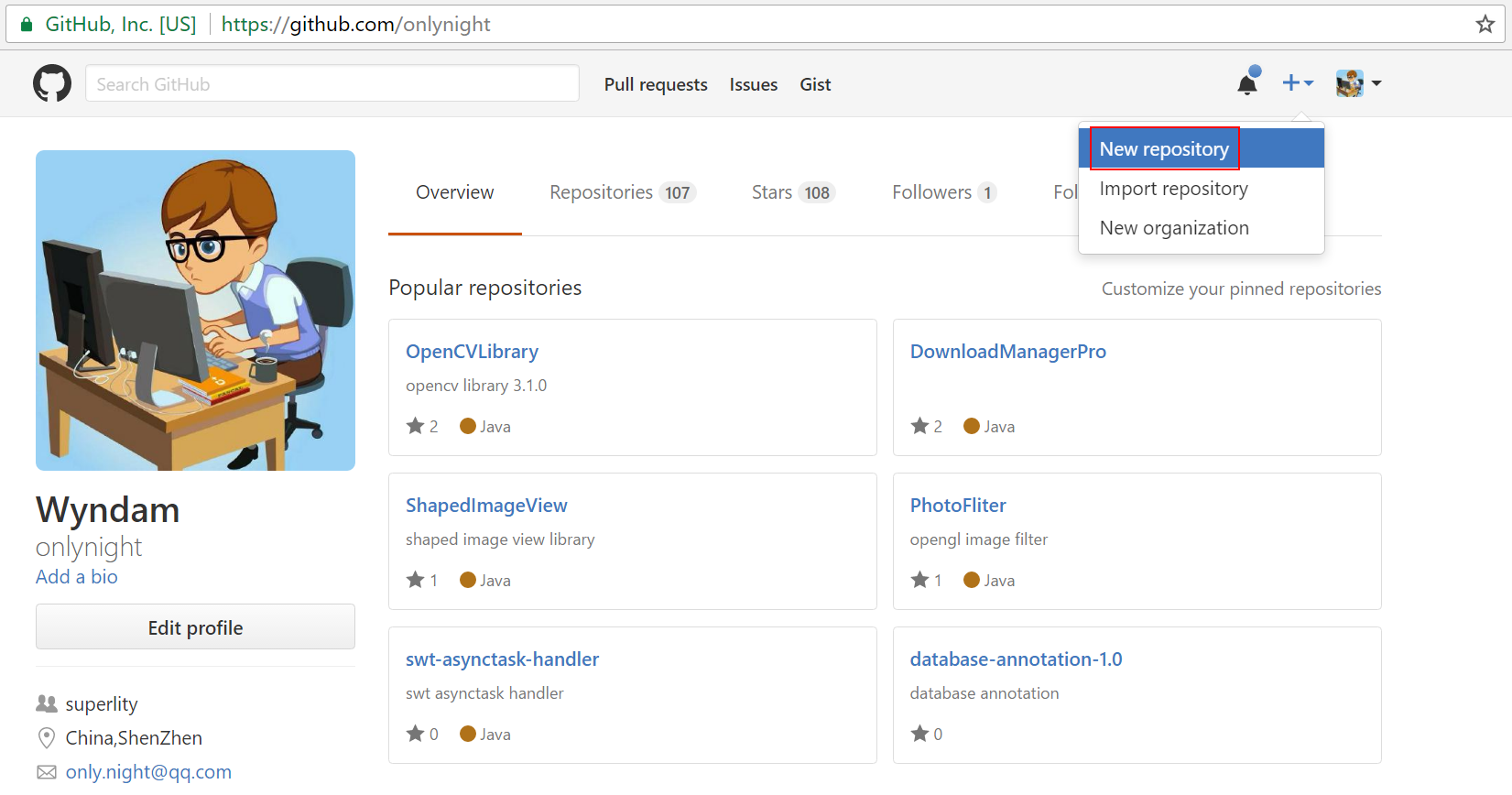
Task: Open the PhotoFliter repository
Action: (x=958, y=506)
